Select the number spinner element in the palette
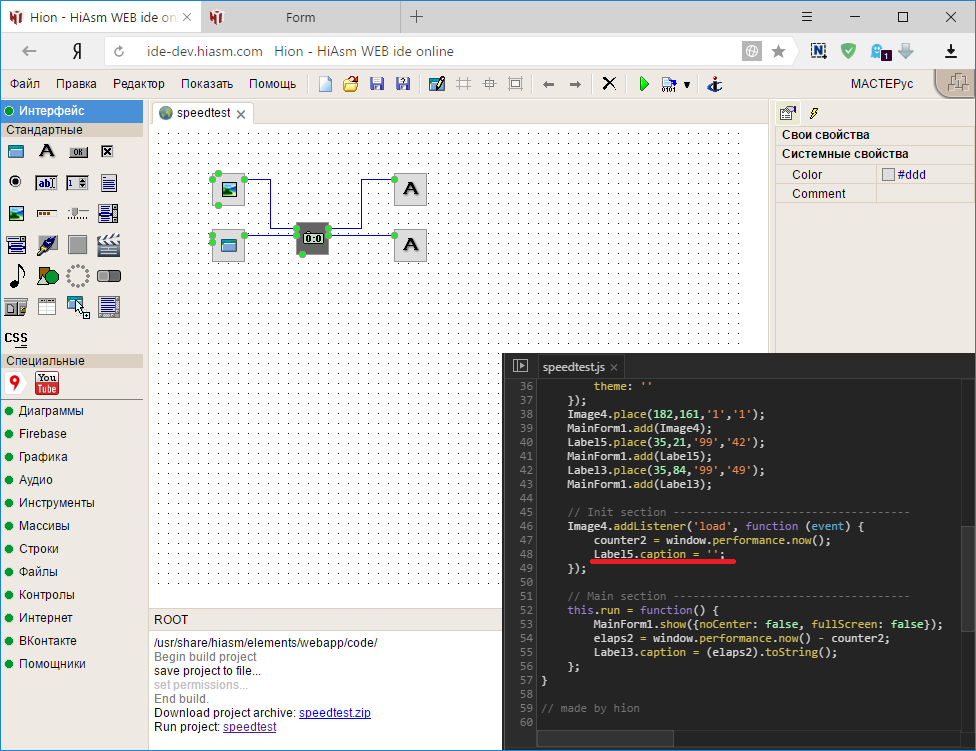Image resolution: width=976 pixels, height=751 pixels. point(77,183)
